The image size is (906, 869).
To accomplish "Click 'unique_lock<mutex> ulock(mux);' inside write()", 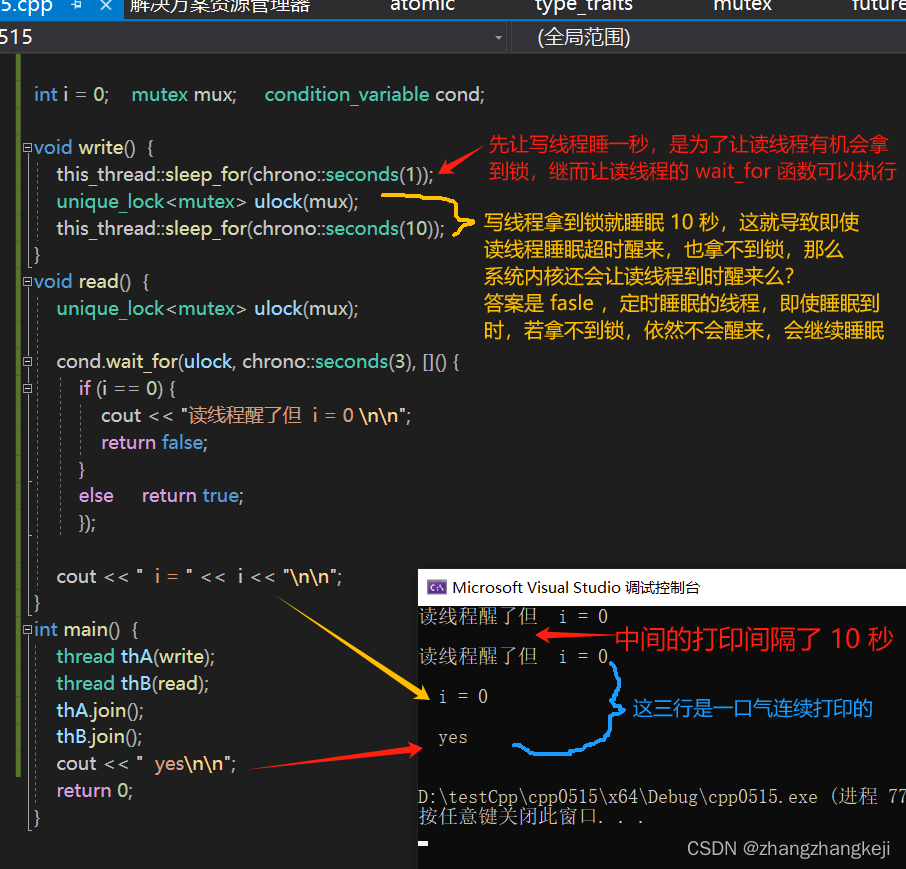I will click(207, 202).
